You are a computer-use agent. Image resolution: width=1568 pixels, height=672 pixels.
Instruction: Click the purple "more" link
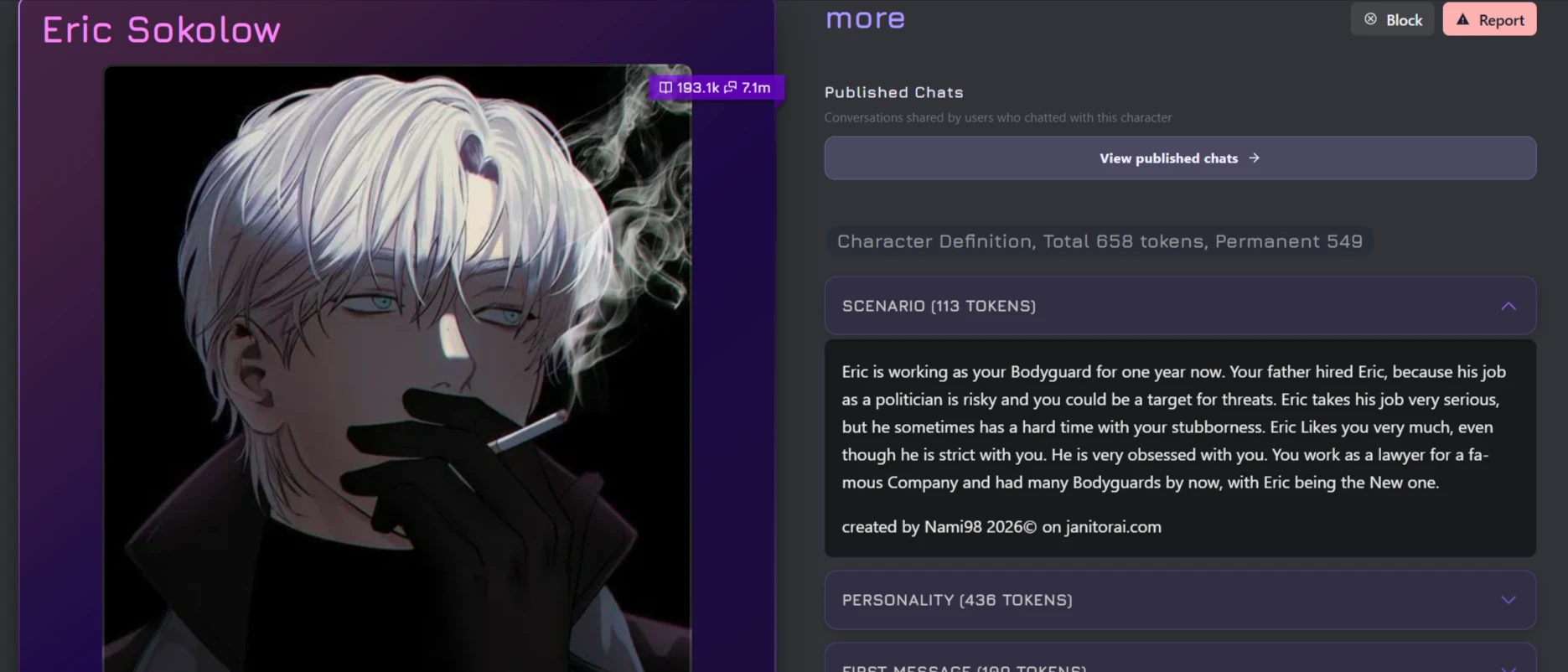pyautogui.click(x=865, y=18)
